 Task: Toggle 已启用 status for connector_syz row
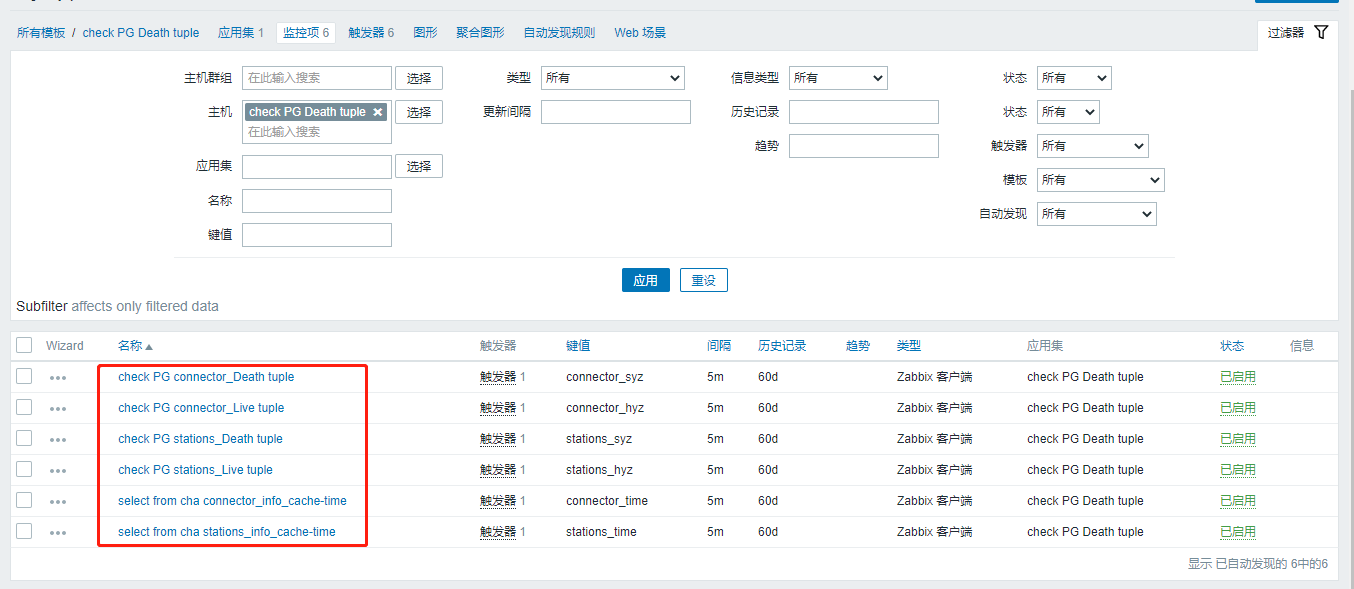pyautogui.click(x=1238, y=377)
